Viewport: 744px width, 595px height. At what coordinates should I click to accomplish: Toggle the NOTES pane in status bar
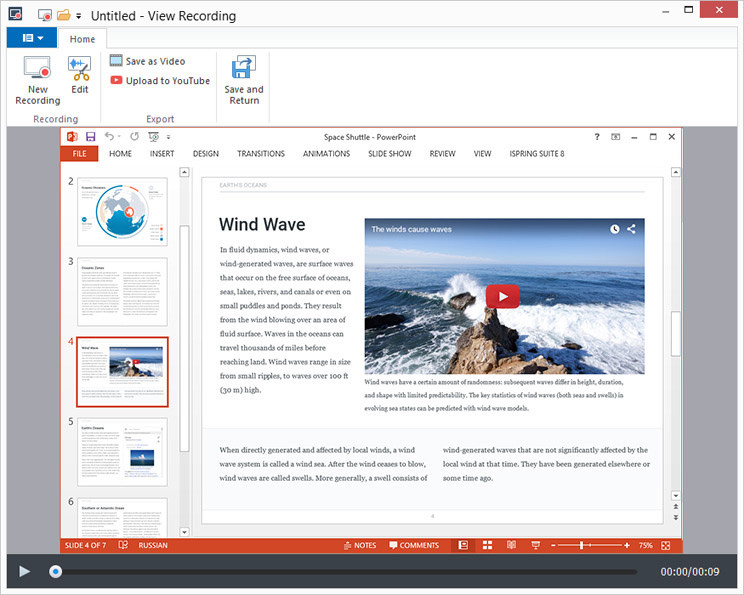pyautogui.click(x=360, y=545)
